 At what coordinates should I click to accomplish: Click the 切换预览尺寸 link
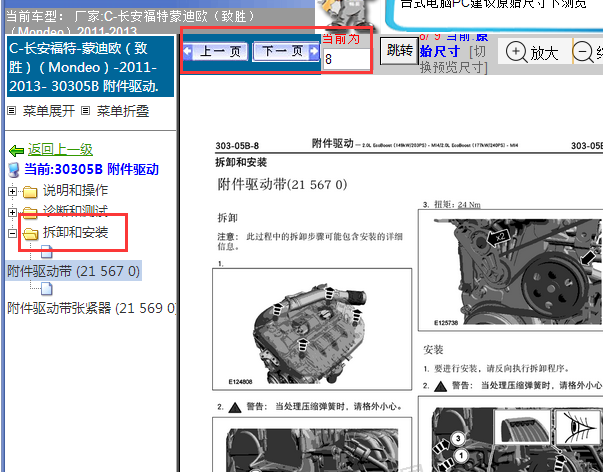click(x=454, y=60)
